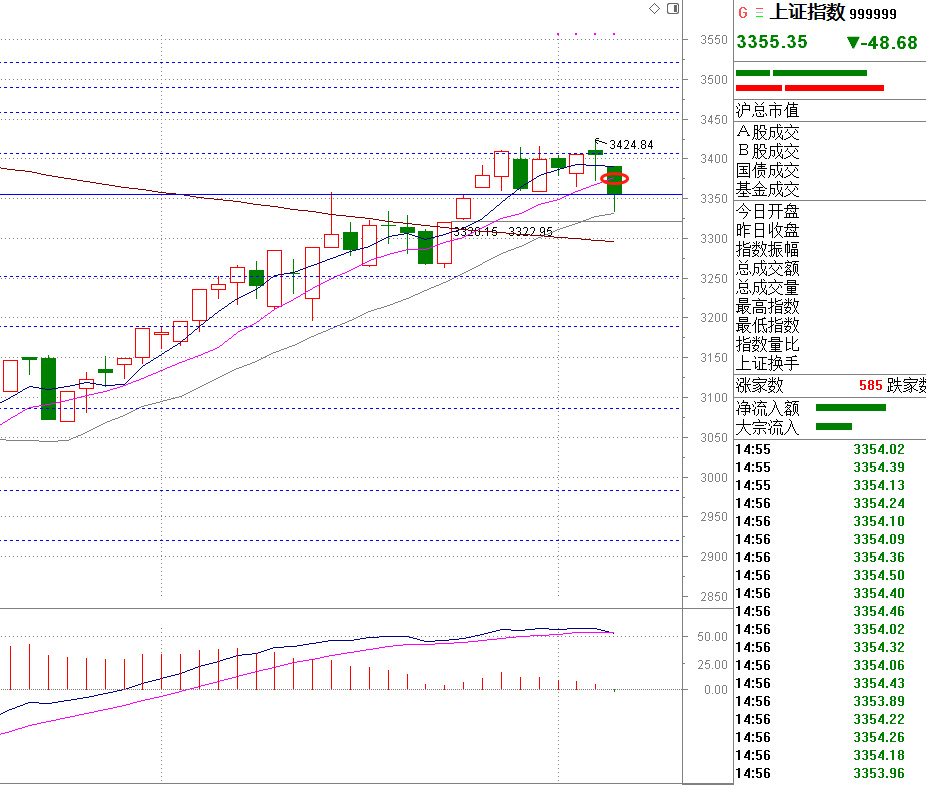926x785 pixels.
Task: Select tick row with price 3354.43
Action: pyautogui.click(x=830, y=683)
